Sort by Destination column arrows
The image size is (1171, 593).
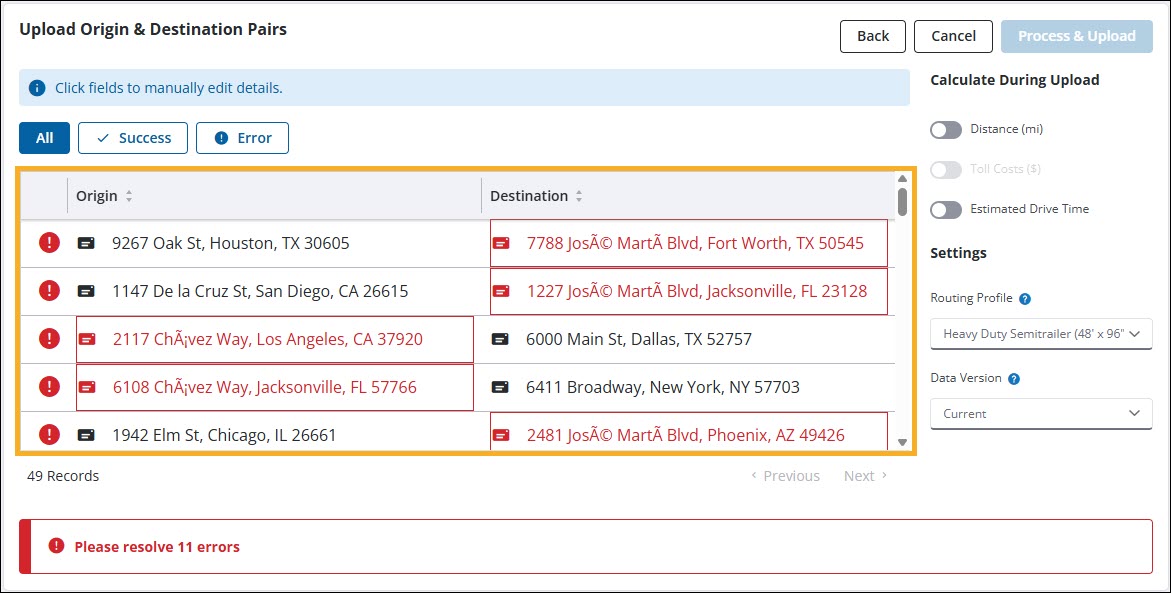pos(579,197)
